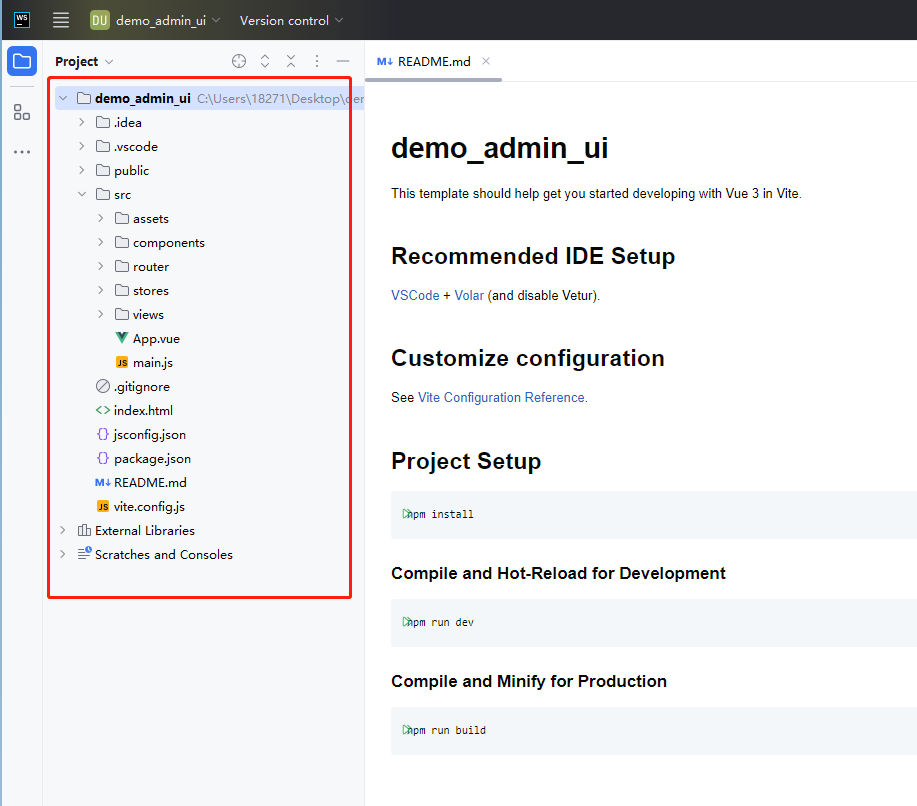
Task: Open the main hamburger menu
Action: (x=61, y=20)
